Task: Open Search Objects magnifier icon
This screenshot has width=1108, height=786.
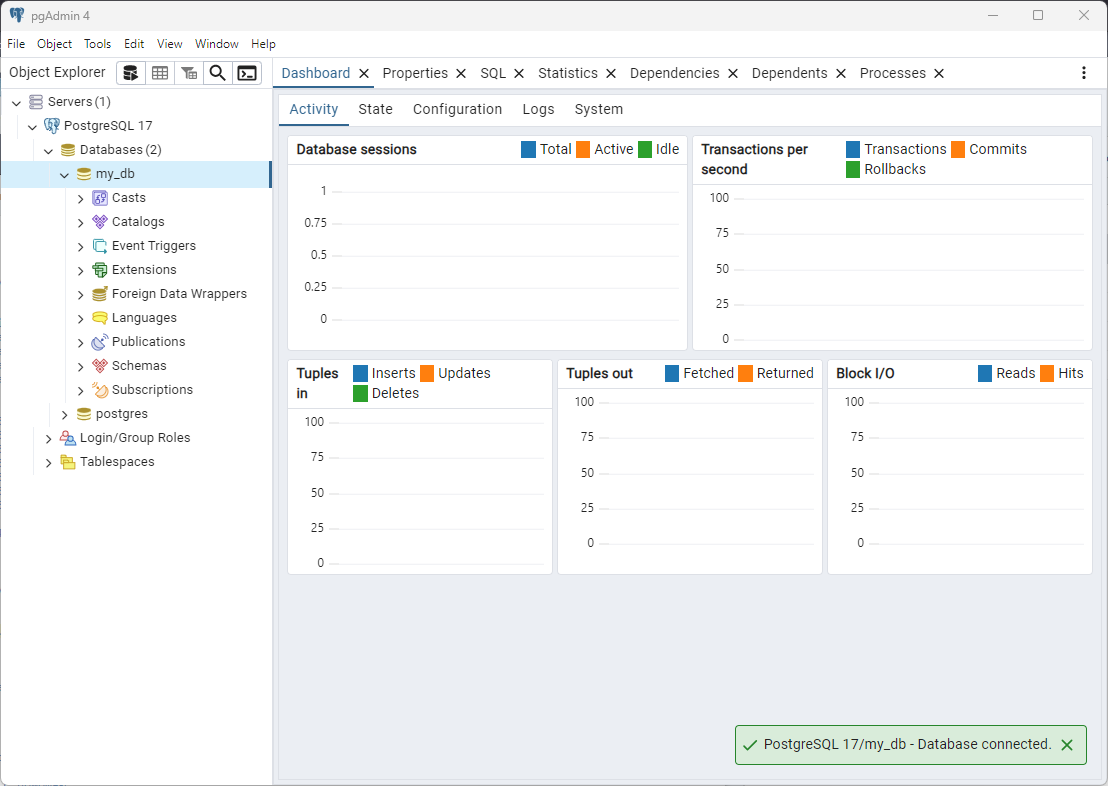Action: point(218,73)
